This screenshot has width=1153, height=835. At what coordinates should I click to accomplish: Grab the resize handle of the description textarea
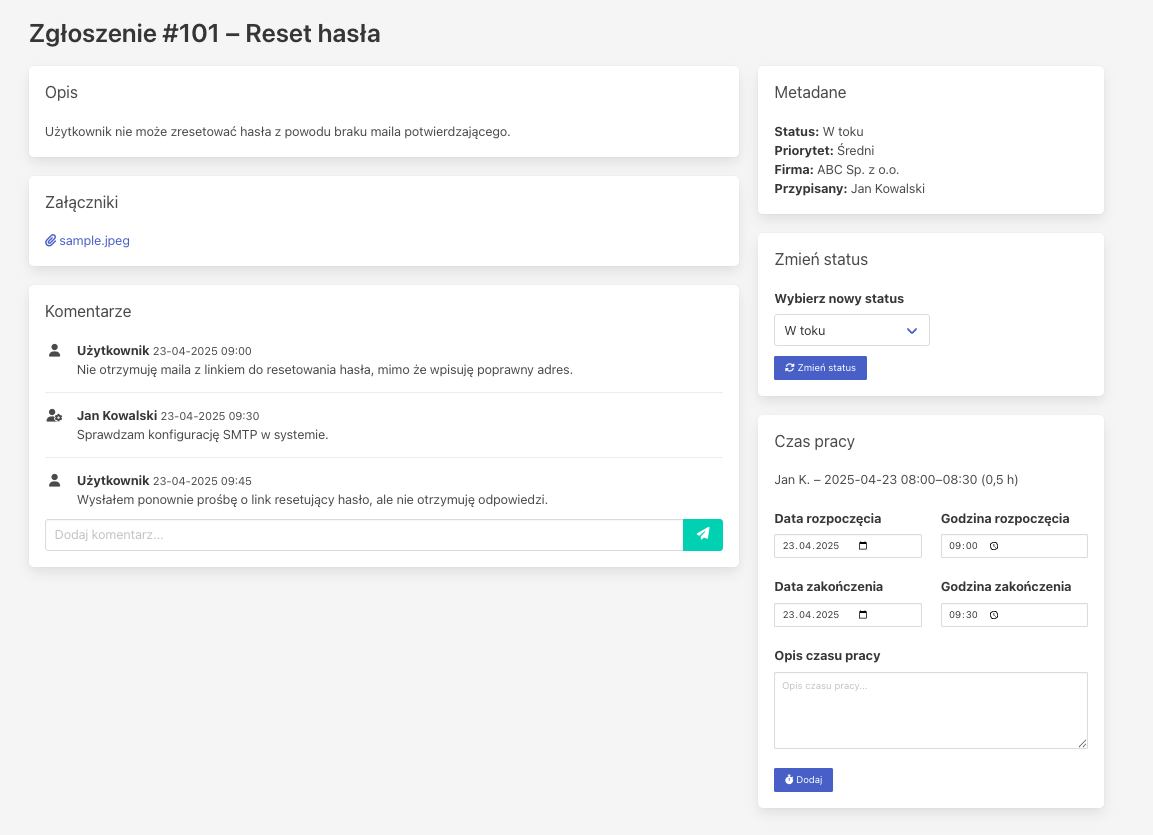coord(1082,743)
